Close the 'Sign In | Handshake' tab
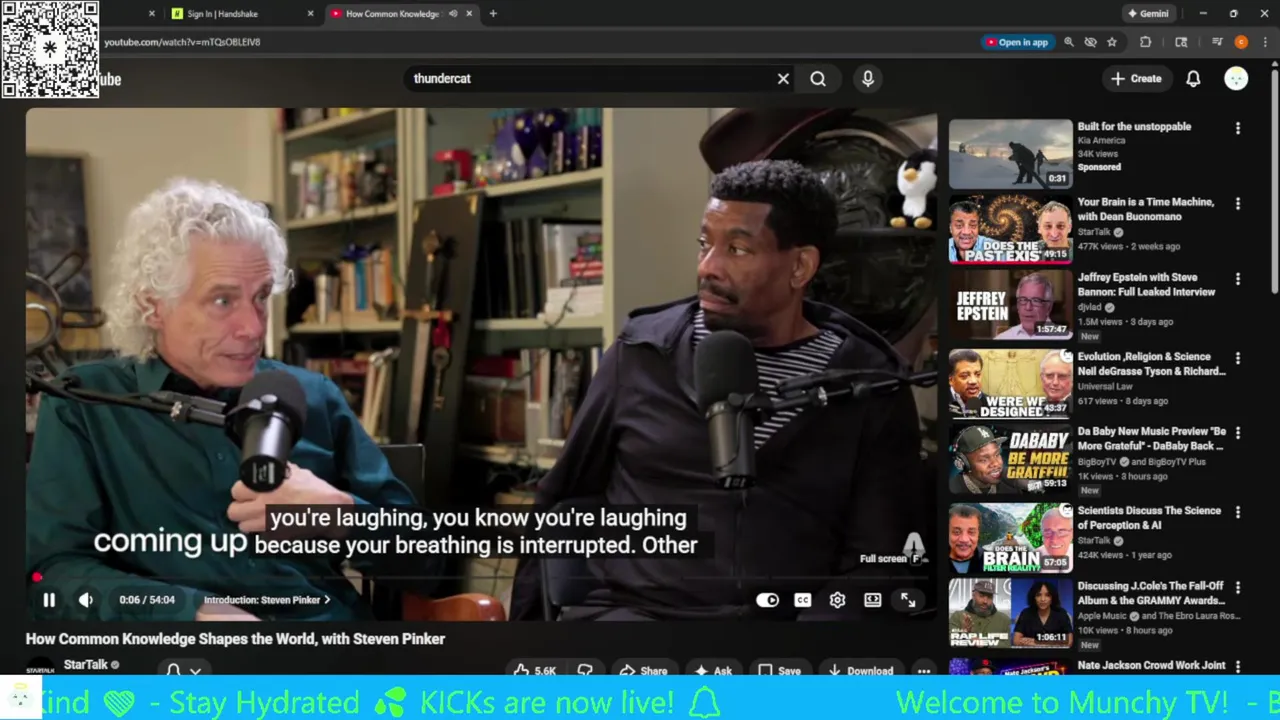Viewport: 1280px width, 720px height. click(310, 14)
